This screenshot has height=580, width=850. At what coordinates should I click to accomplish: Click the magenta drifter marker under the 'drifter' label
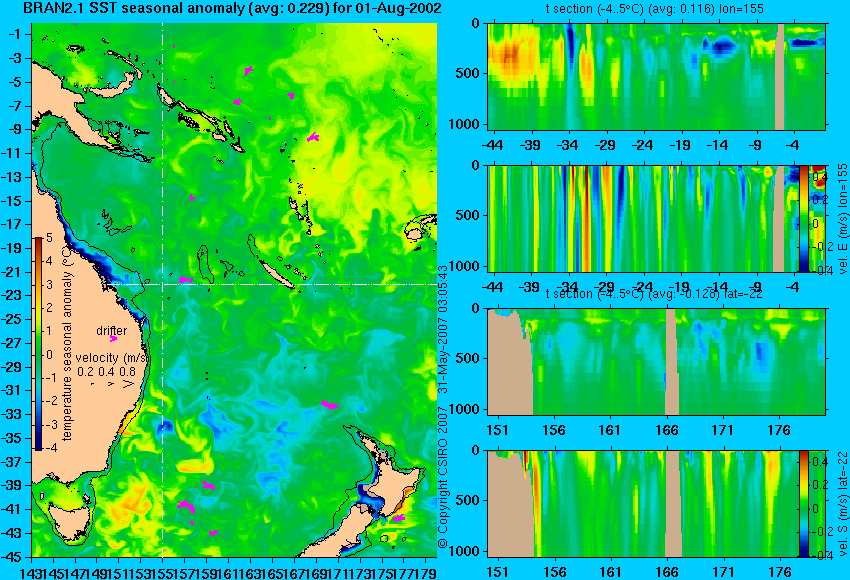(113, 339)
